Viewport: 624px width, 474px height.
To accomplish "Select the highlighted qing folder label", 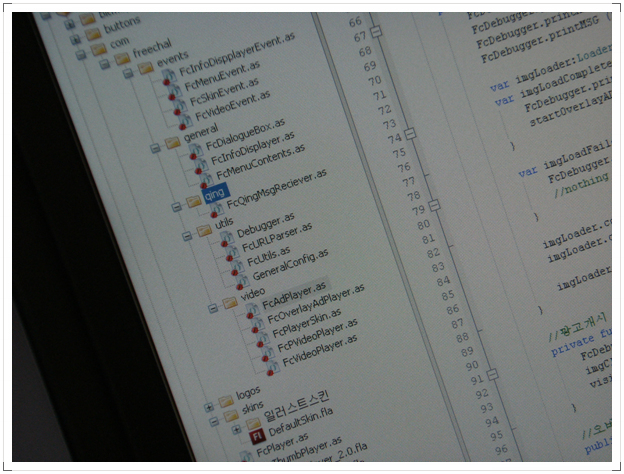I will 215,193.
